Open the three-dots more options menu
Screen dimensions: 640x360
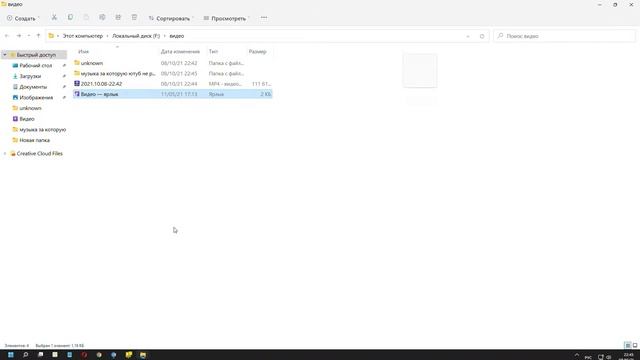point(264,18)
